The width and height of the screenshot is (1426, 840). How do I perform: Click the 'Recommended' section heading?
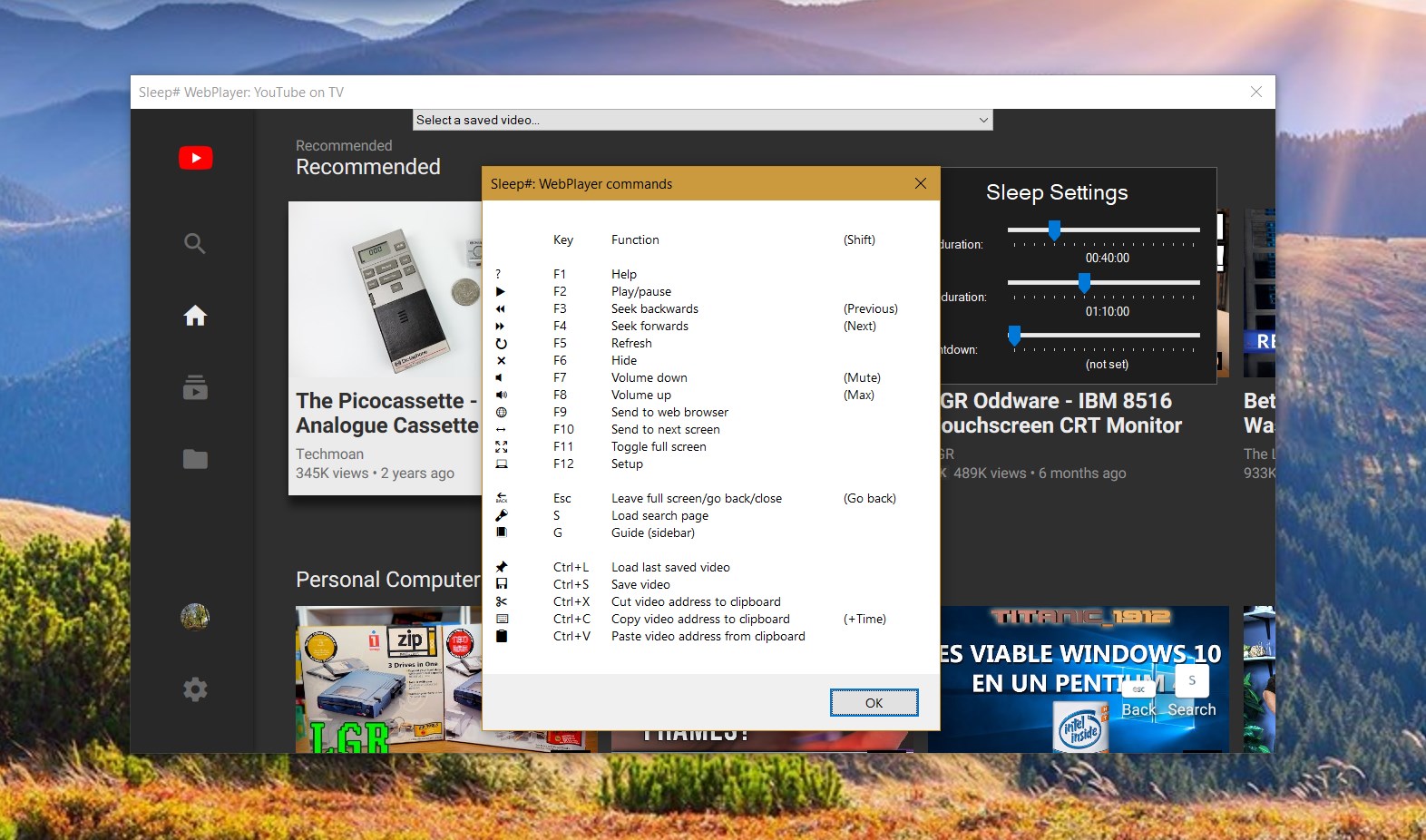pos(368,167)
